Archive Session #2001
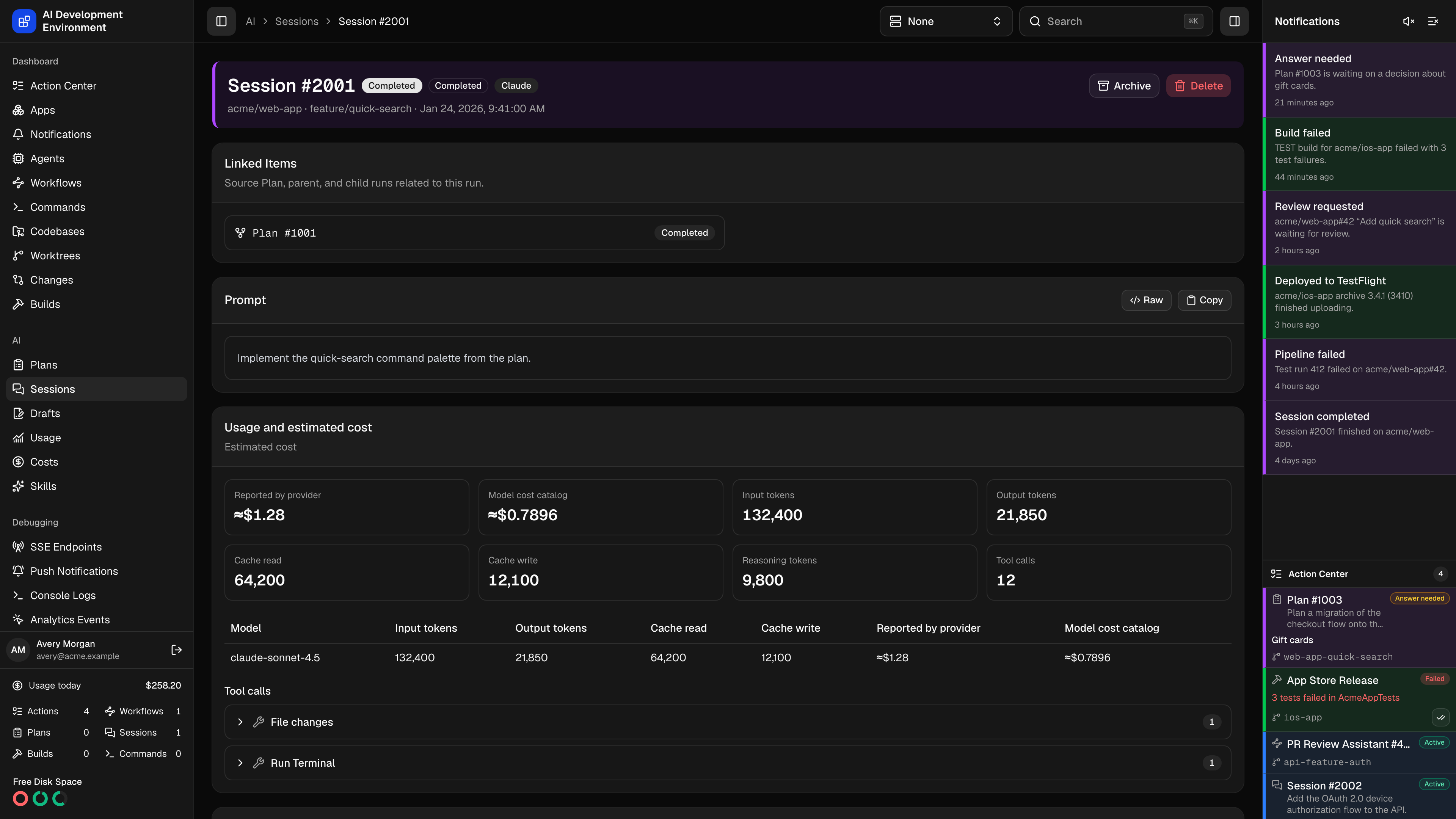 coord(1123,86)
